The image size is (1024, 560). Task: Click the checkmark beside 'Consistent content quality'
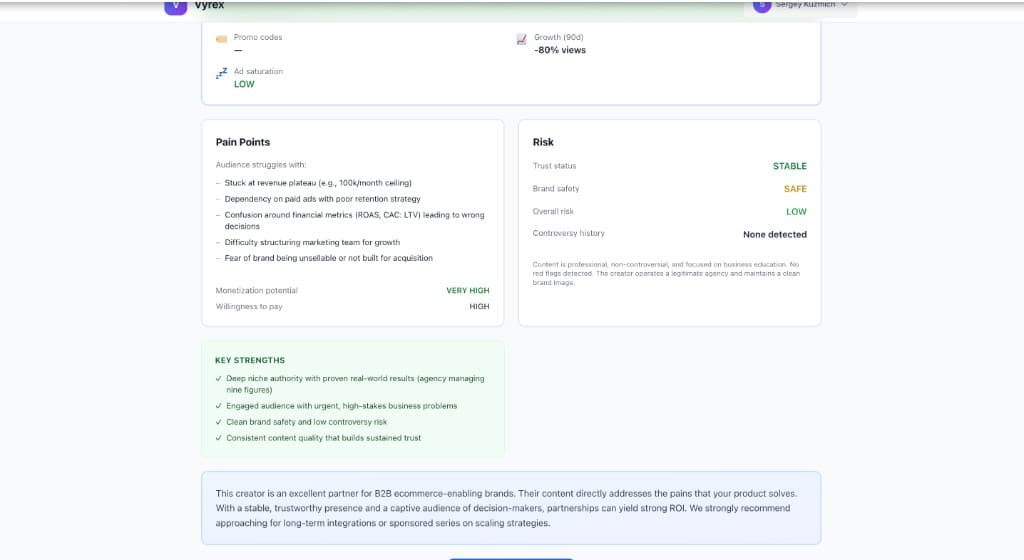pos(219,438)
